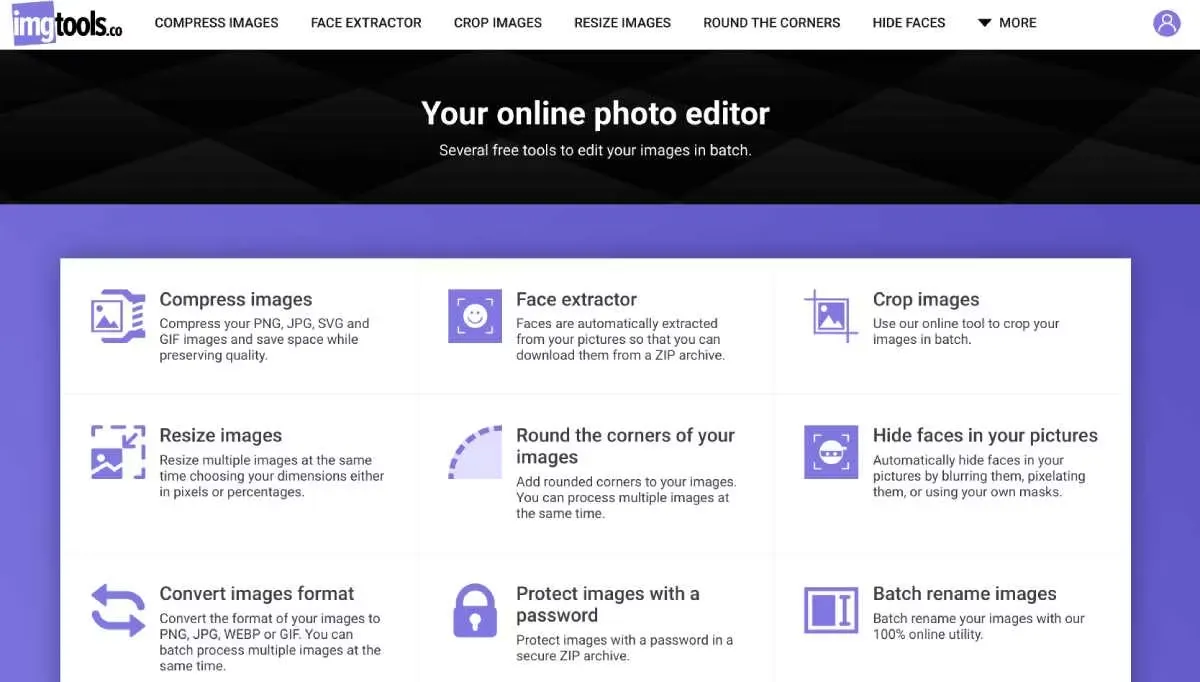Click the Batch rename images title link
Viewport: 1200px width, 682px height.
tap(964, 594)
